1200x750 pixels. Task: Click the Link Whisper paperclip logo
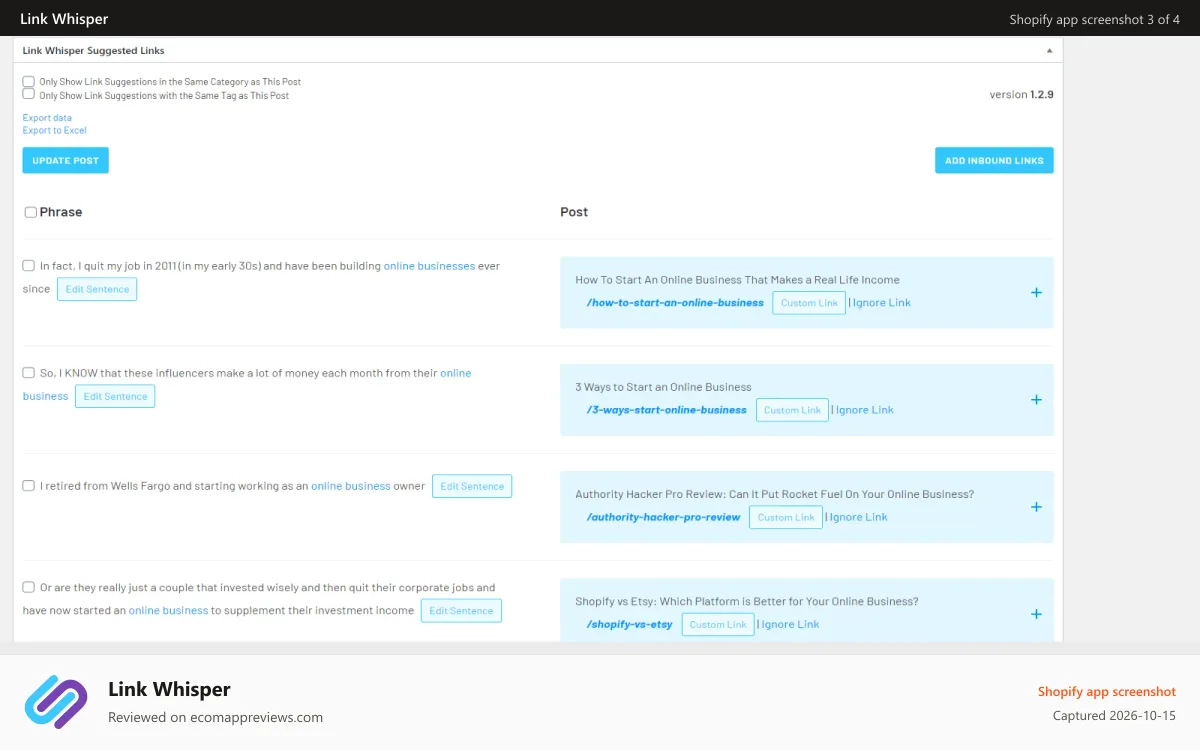(56, 702)
